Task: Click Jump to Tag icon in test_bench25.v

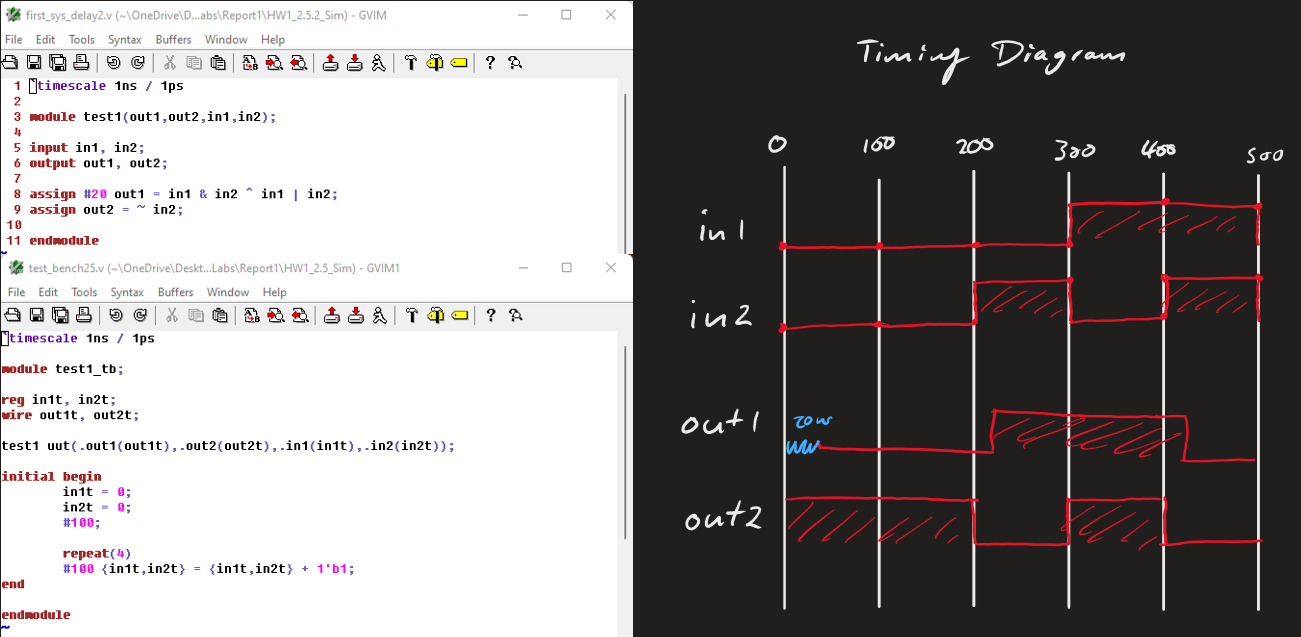Action: pos(459,316)
